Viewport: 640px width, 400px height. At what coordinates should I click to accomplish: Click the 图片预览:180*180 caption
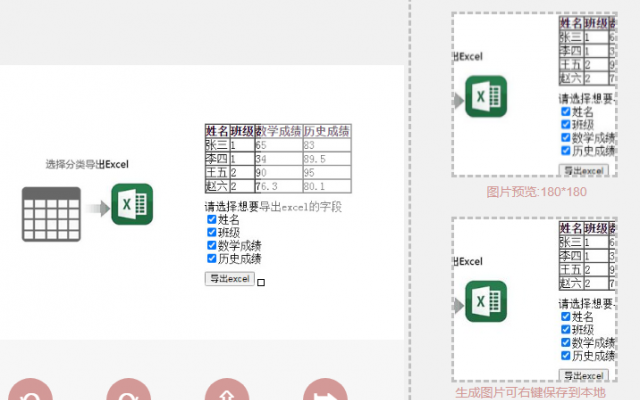coord(536,192)
